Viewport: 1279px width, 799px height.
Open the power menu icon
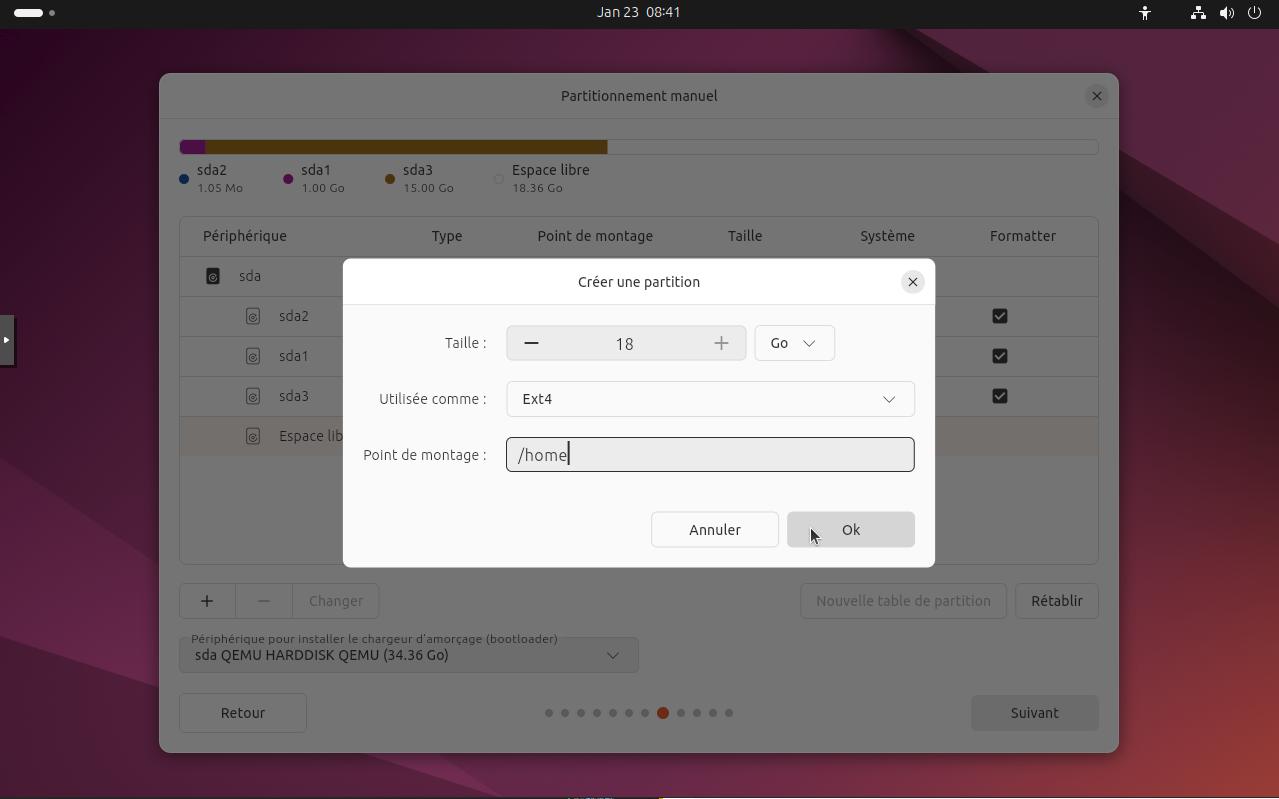click(1255, 13)
